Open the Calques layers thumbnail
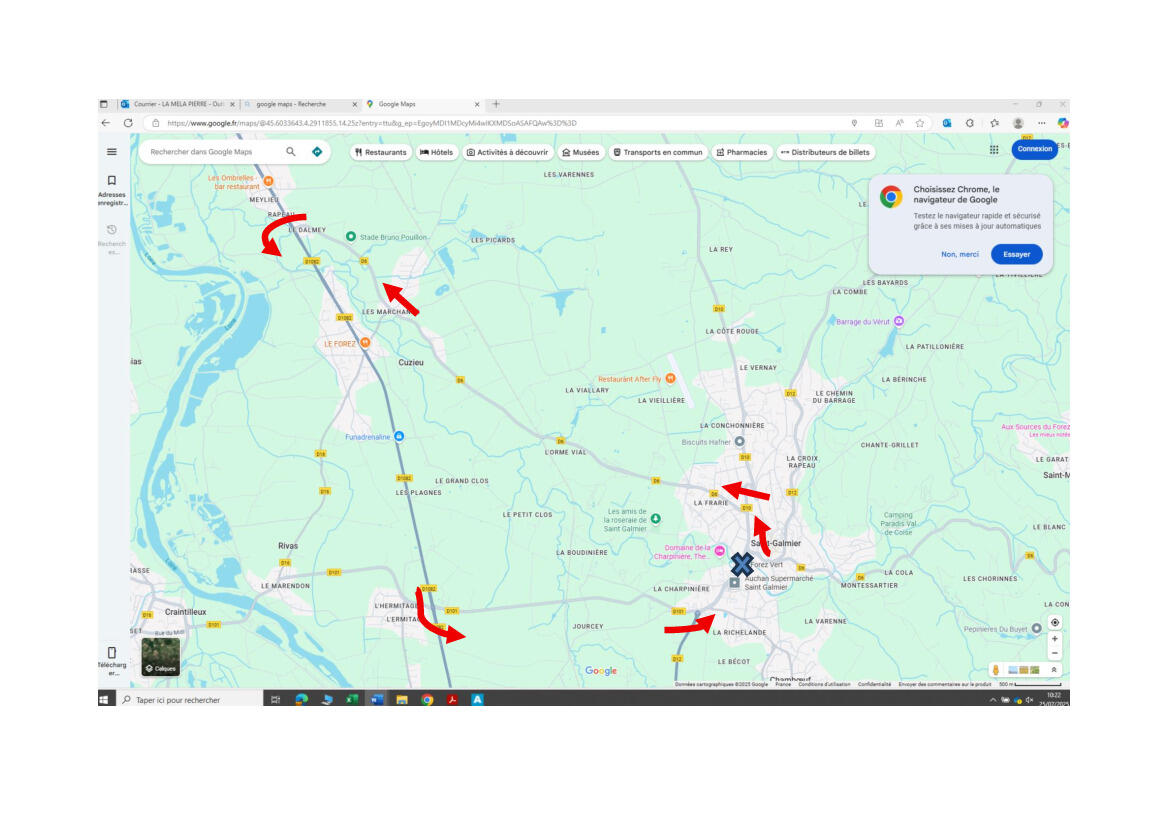 click(x=160, y=656)
